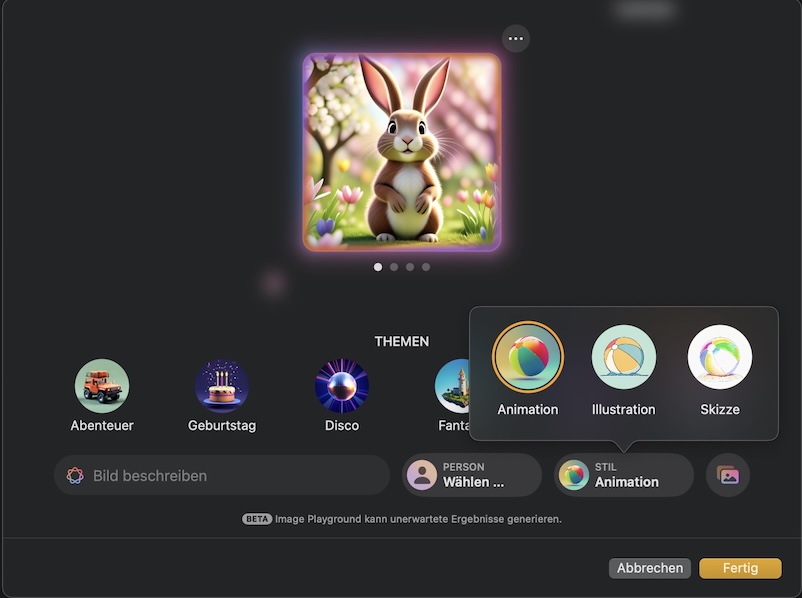Select the Animation style option
The image size is (802, 598).
tap(528, 357)
